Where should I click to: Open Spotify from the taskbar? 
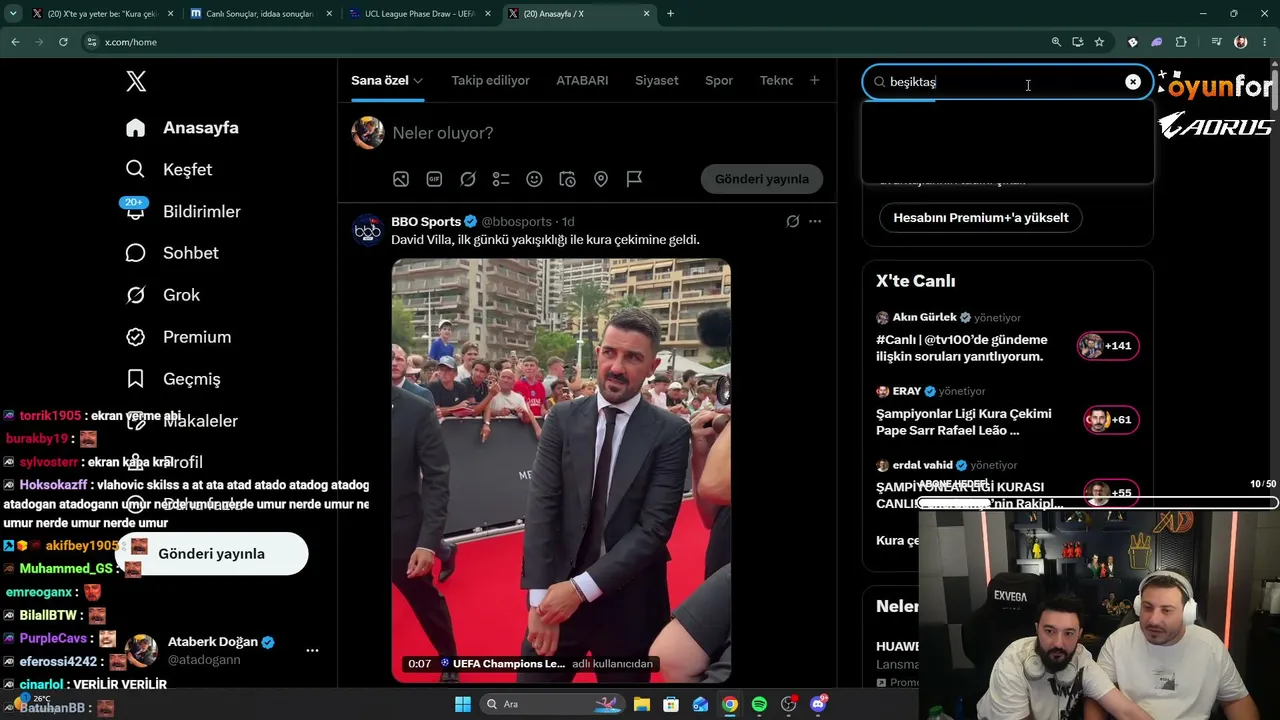759,704
